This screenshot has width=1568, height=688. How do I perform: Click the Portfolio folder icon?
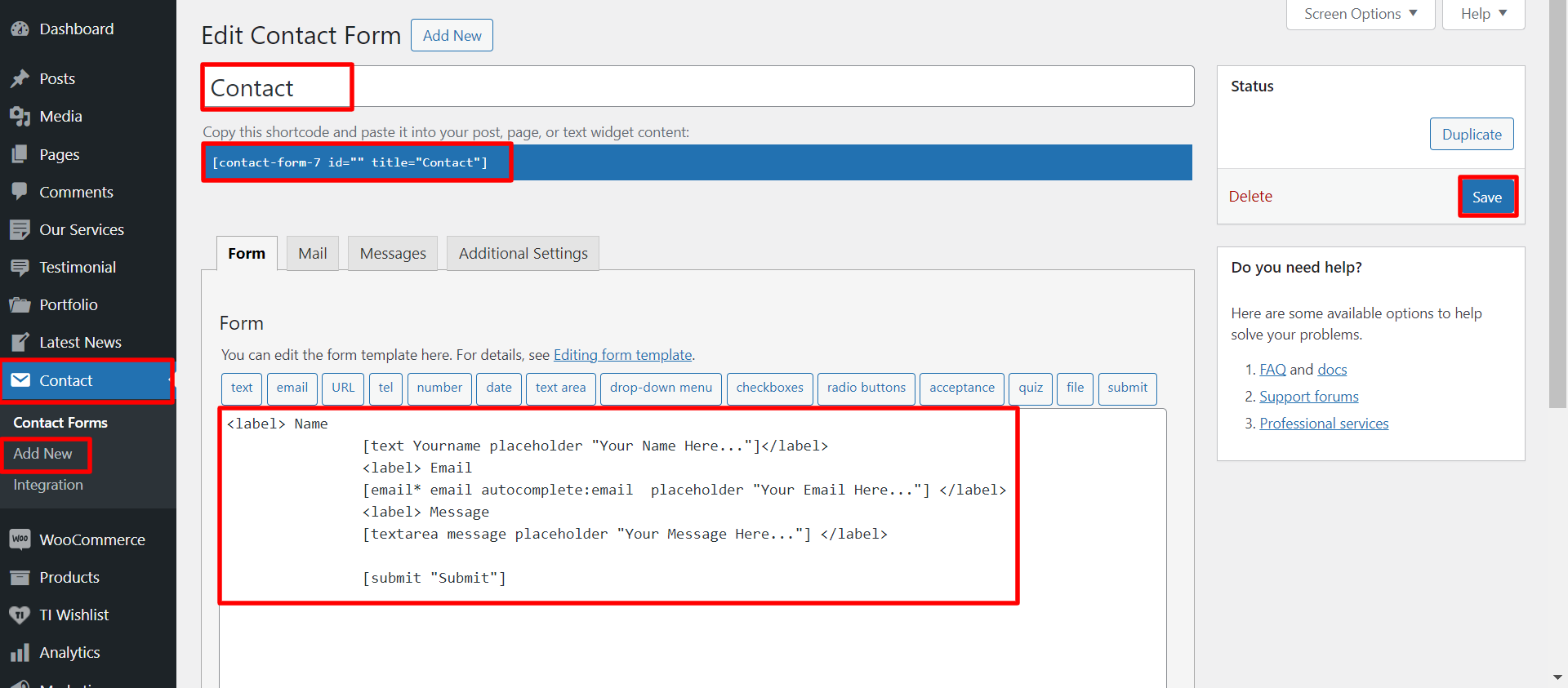20,305
